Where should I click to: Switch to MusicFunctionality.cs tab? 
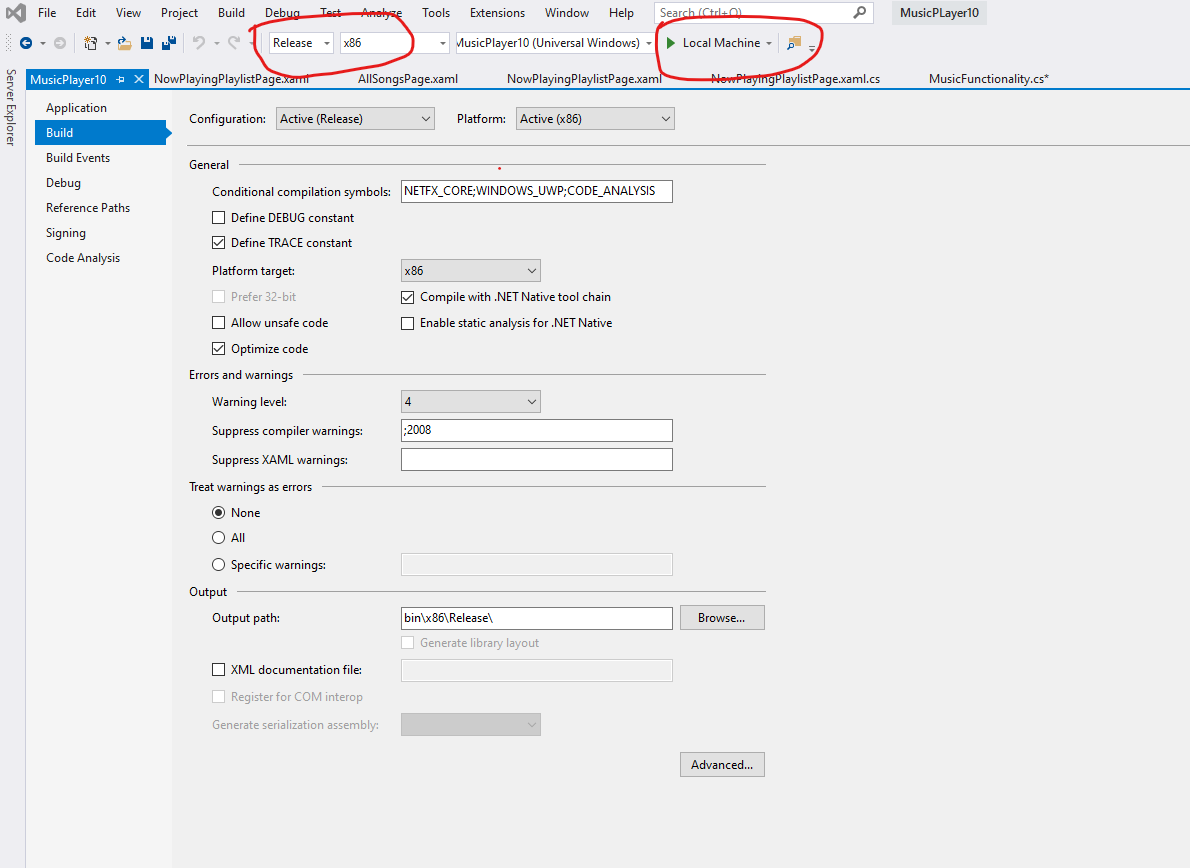pyautogui.click(x=988, y=79)
